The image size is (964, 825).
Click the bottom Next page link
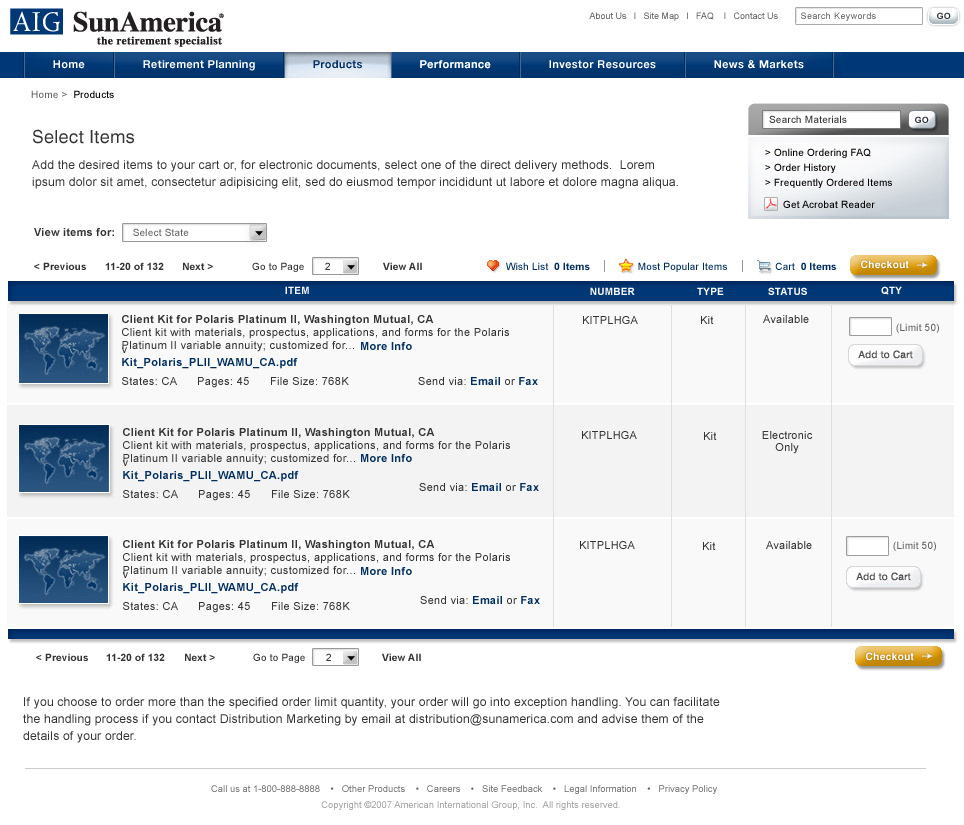click(x=200, y=658)
